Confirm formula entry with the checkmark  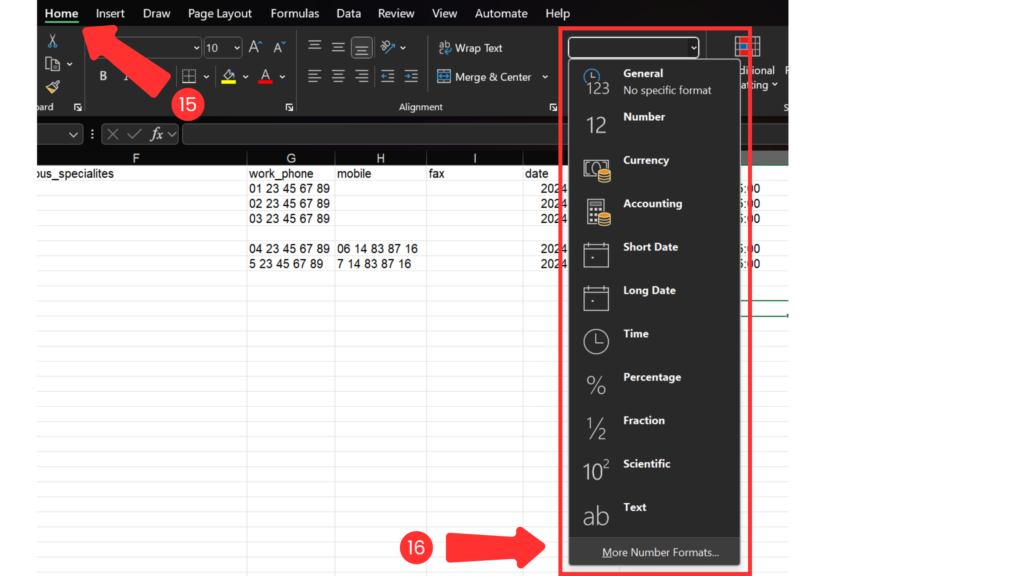click(135, 134)
